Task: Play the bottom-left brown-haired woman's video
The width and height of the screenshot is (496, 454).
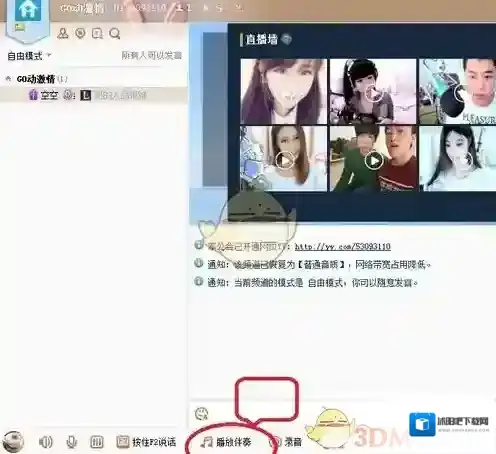Action: pos(284,159)
